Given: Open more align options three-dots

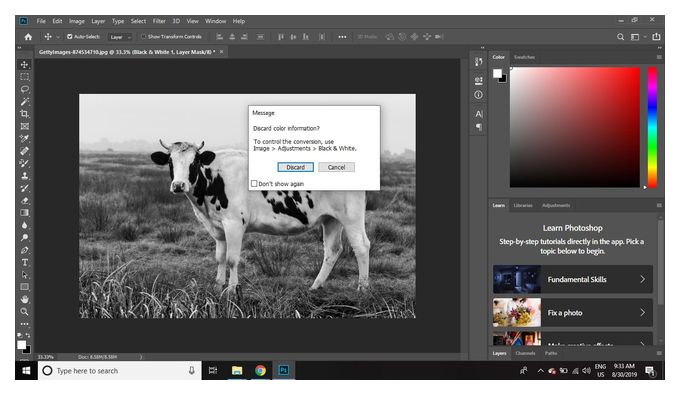Looking at the screenshot, I should click(x=342, y=37).
